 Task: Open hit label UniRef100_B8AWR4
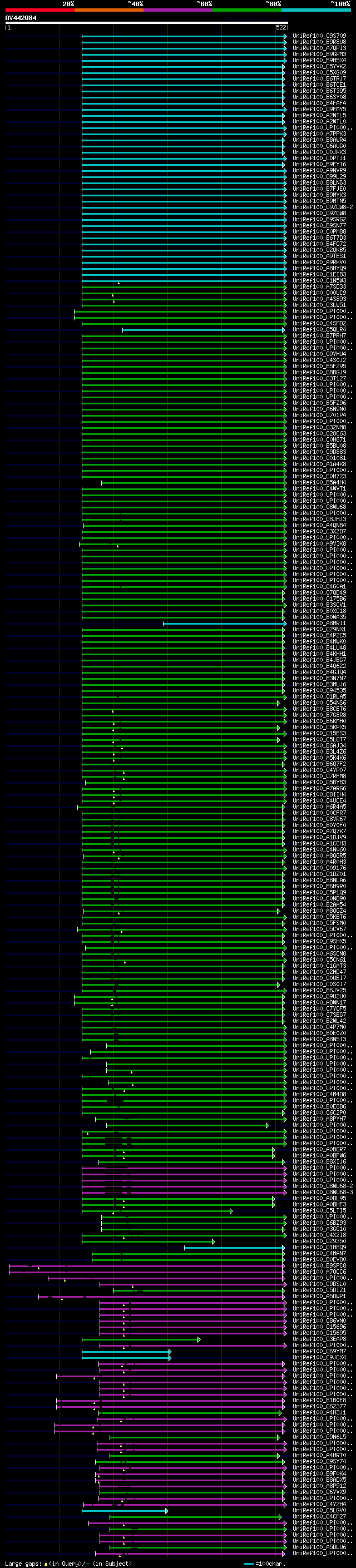(x=319, y=140)
